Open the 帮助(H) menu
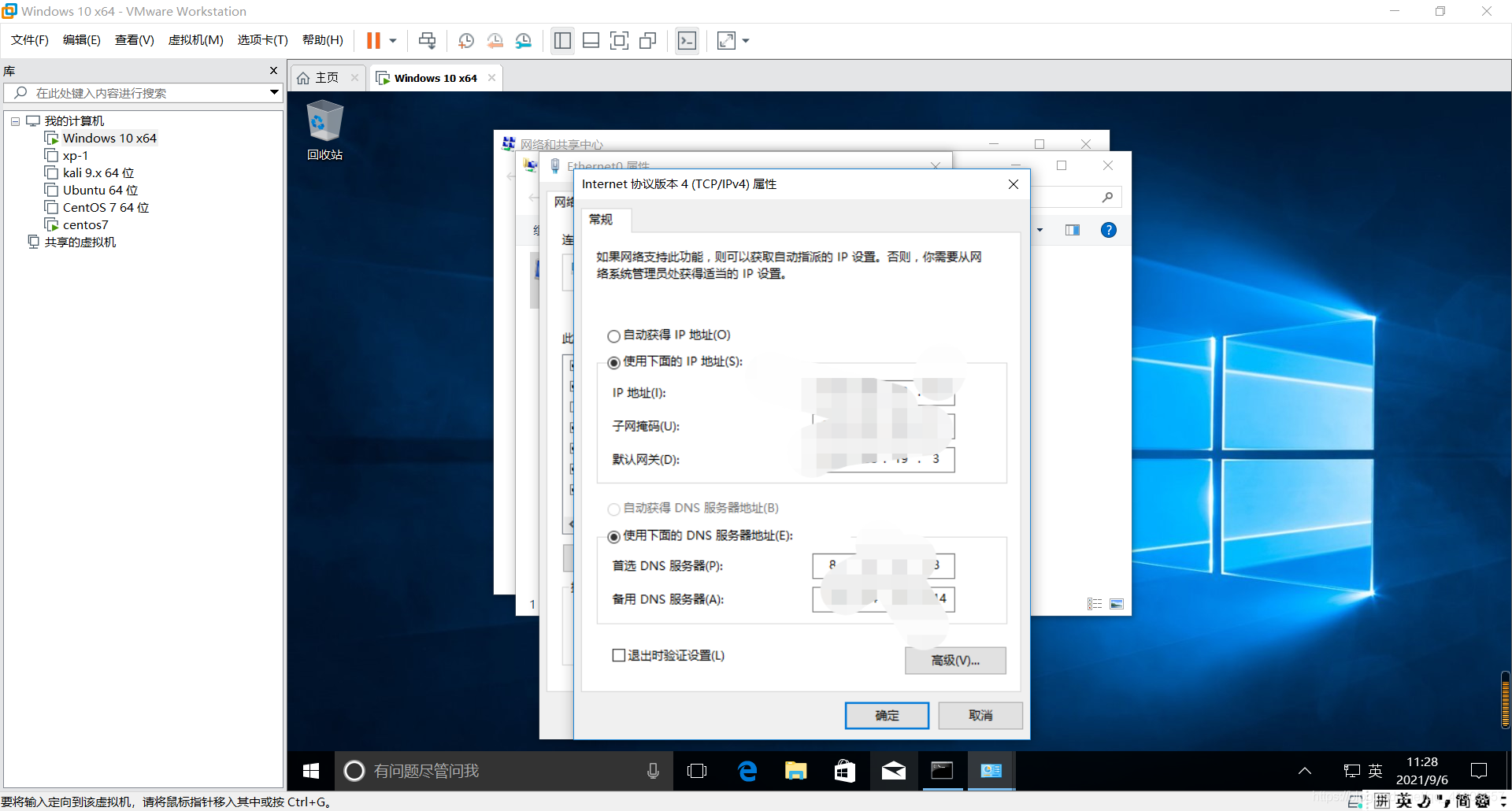1512x811 pixels. 323,40
